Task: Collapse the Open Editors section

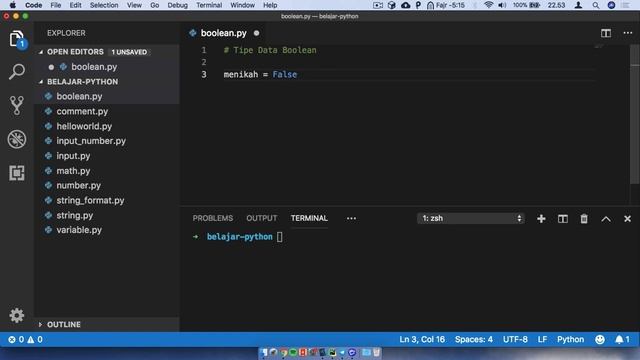Action: pos(75,52)
